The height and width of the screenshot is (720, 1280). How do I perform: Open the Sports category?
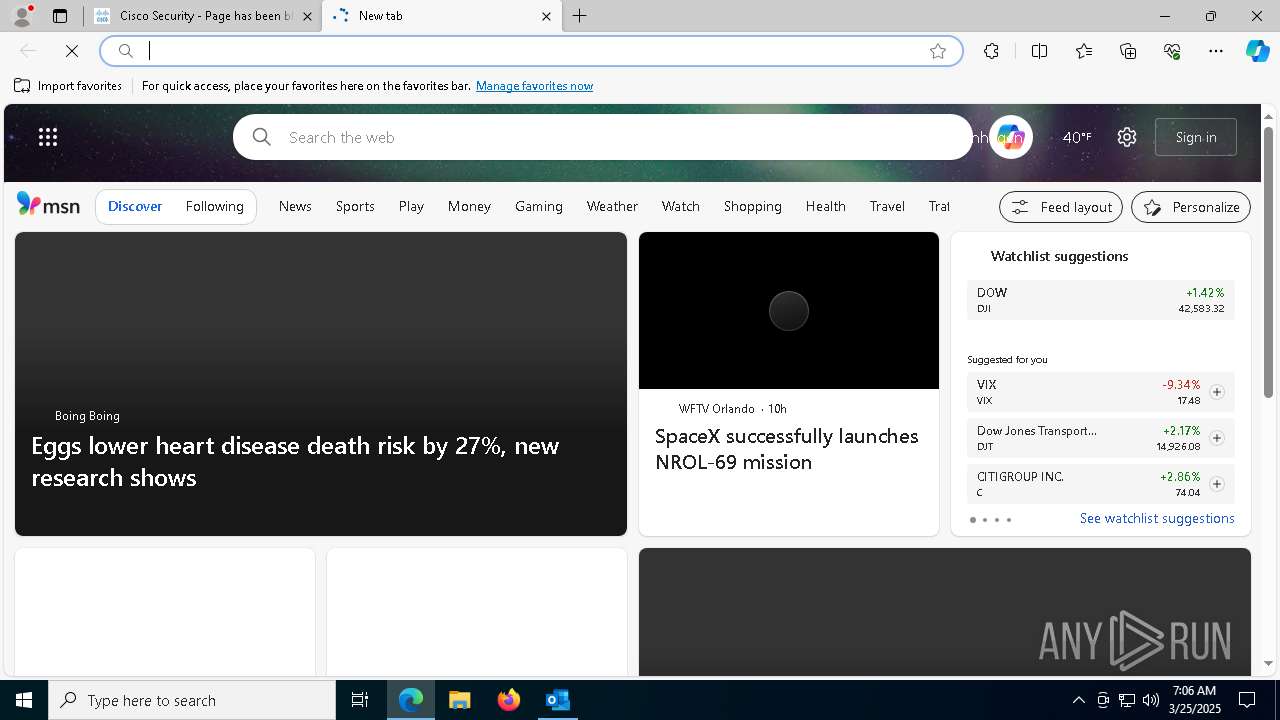pyautogui.click(x=355, y=206)
